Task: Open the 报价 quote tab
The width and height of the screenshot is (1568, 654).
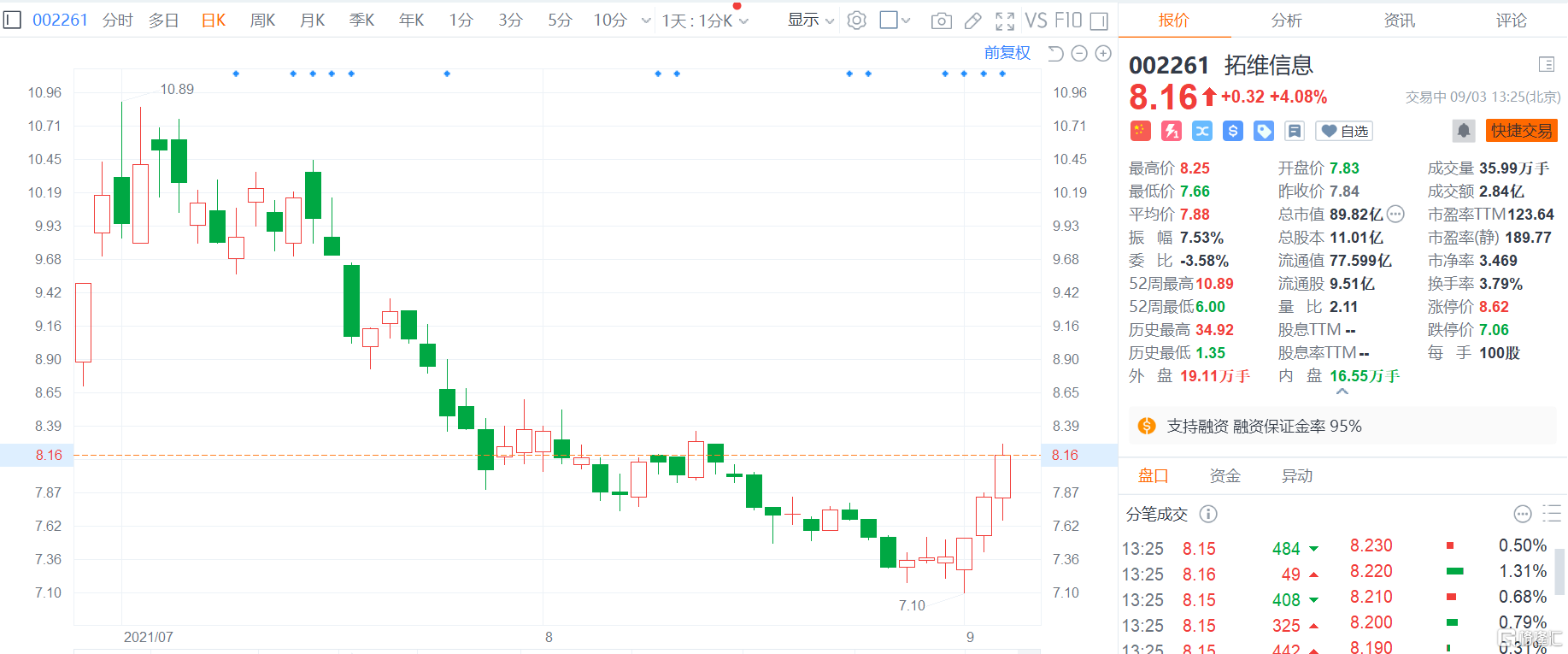Action: [1174, 21]
